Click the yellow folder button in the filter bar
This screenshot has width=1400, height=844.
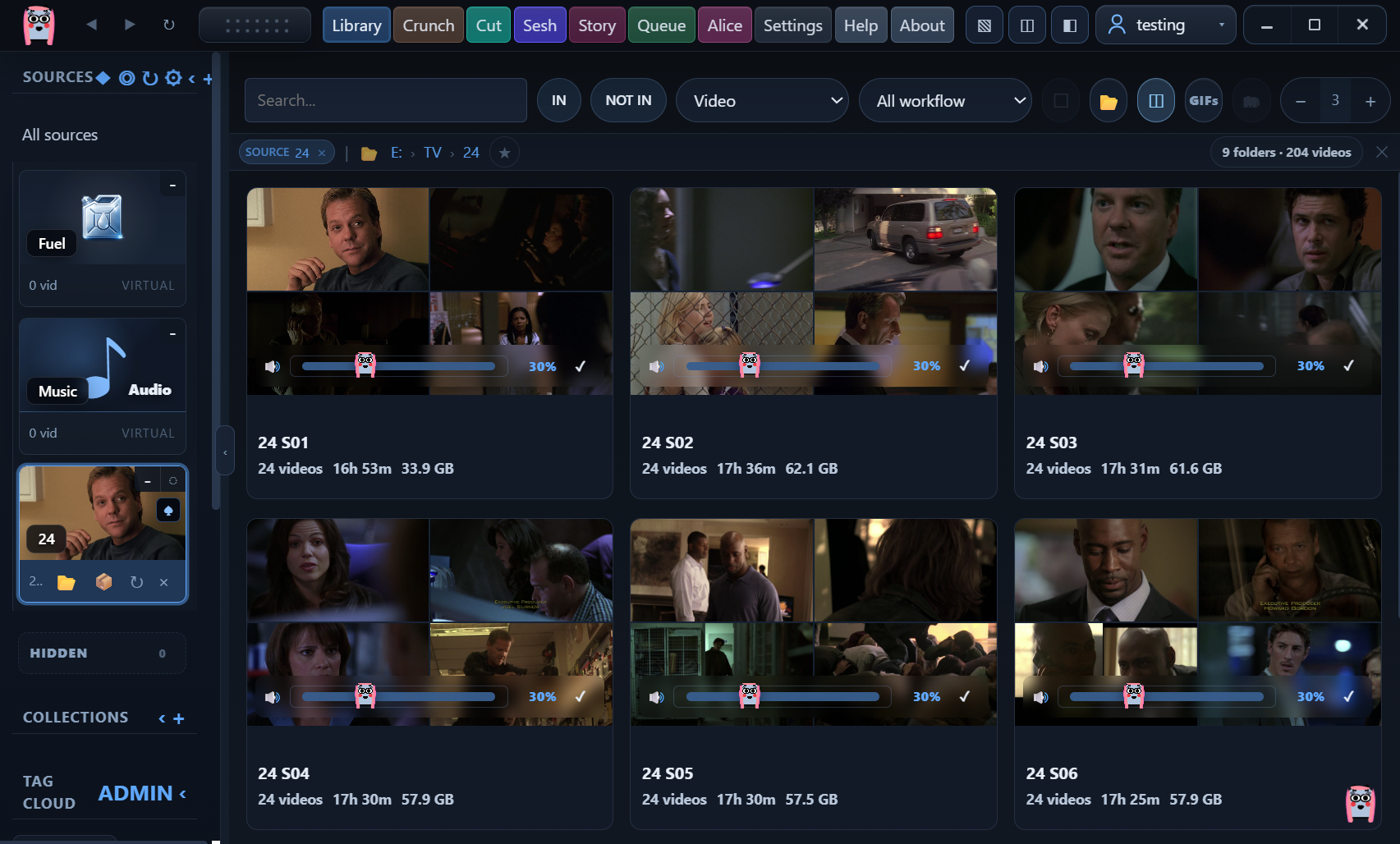(x=1109, y=101)
